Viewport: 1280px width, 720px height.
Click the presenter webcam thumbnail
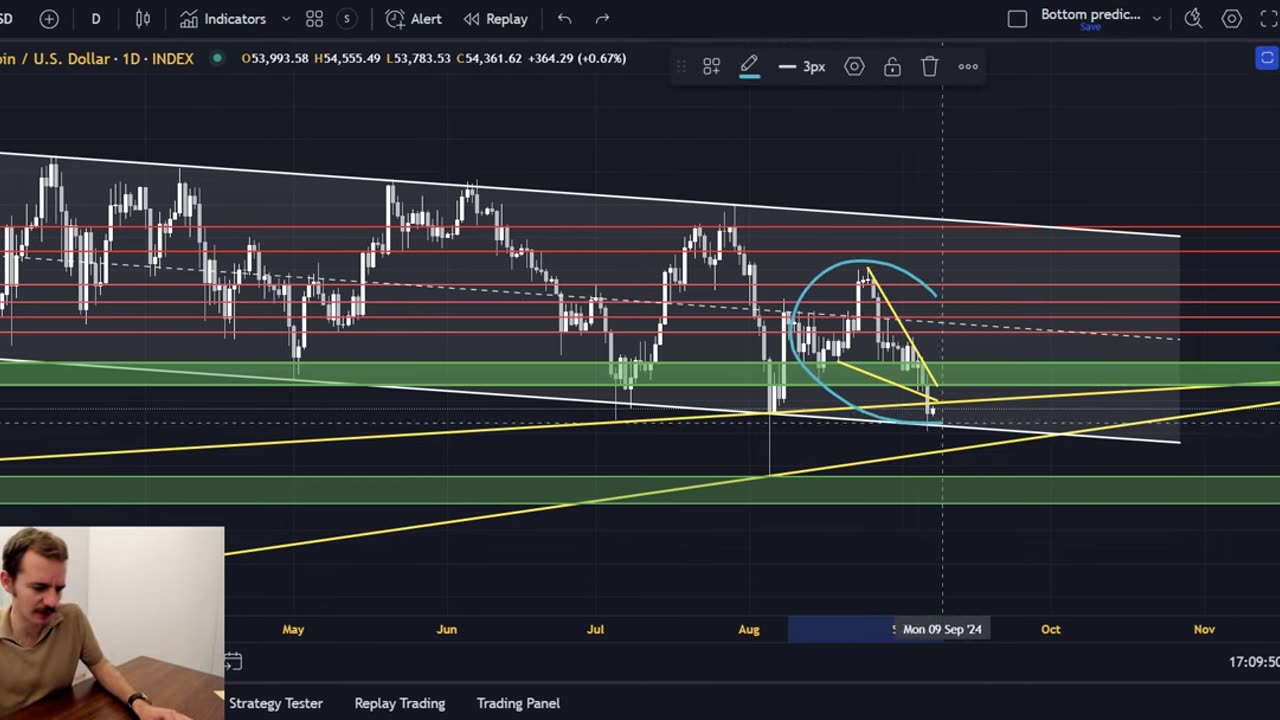(x=112, y=623)
